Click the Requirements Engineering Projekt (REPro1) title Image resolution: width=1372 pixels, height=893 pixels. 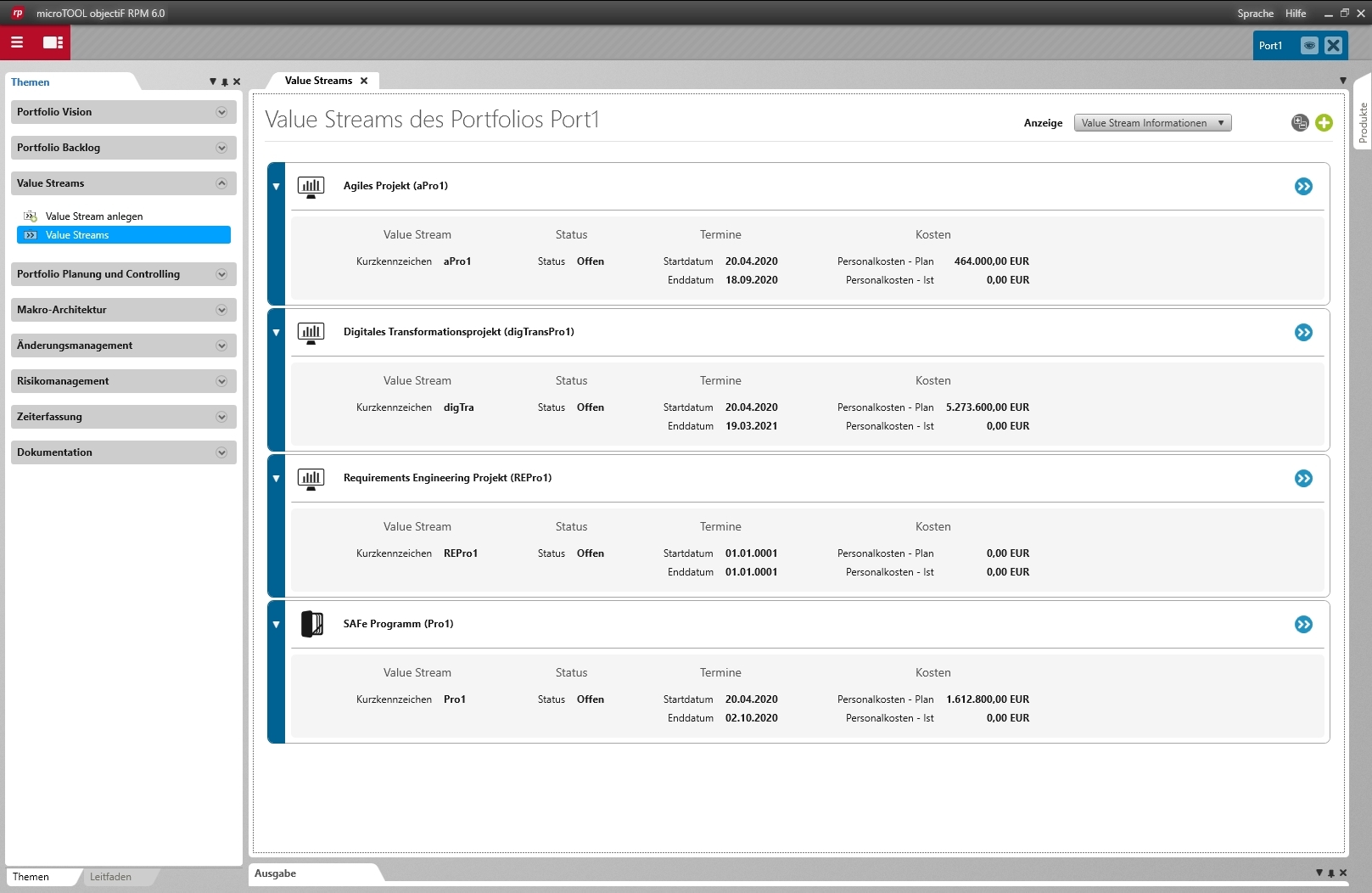(x=447, y=478)
